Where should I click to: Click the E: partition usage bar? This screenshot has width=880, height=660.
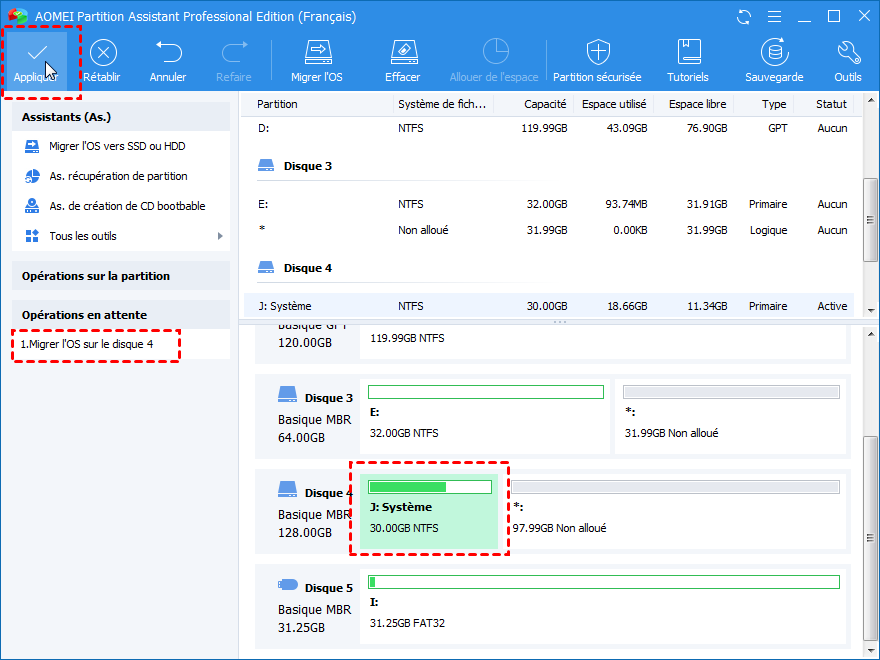coord(486,392)
